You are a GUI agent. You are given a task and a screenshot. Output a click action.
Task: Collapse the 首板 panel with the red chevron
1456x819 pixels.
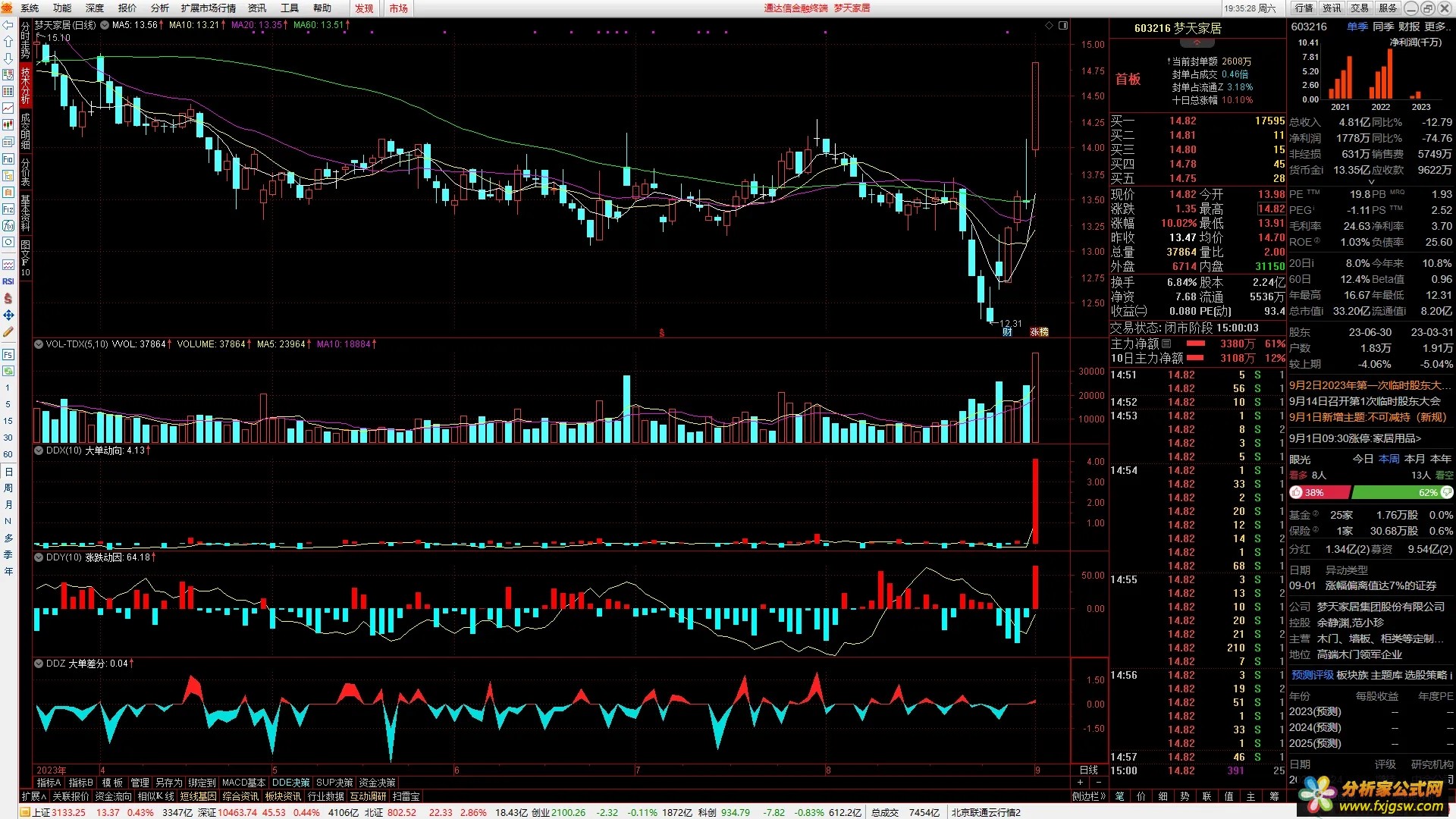(x=1197, y=43)
